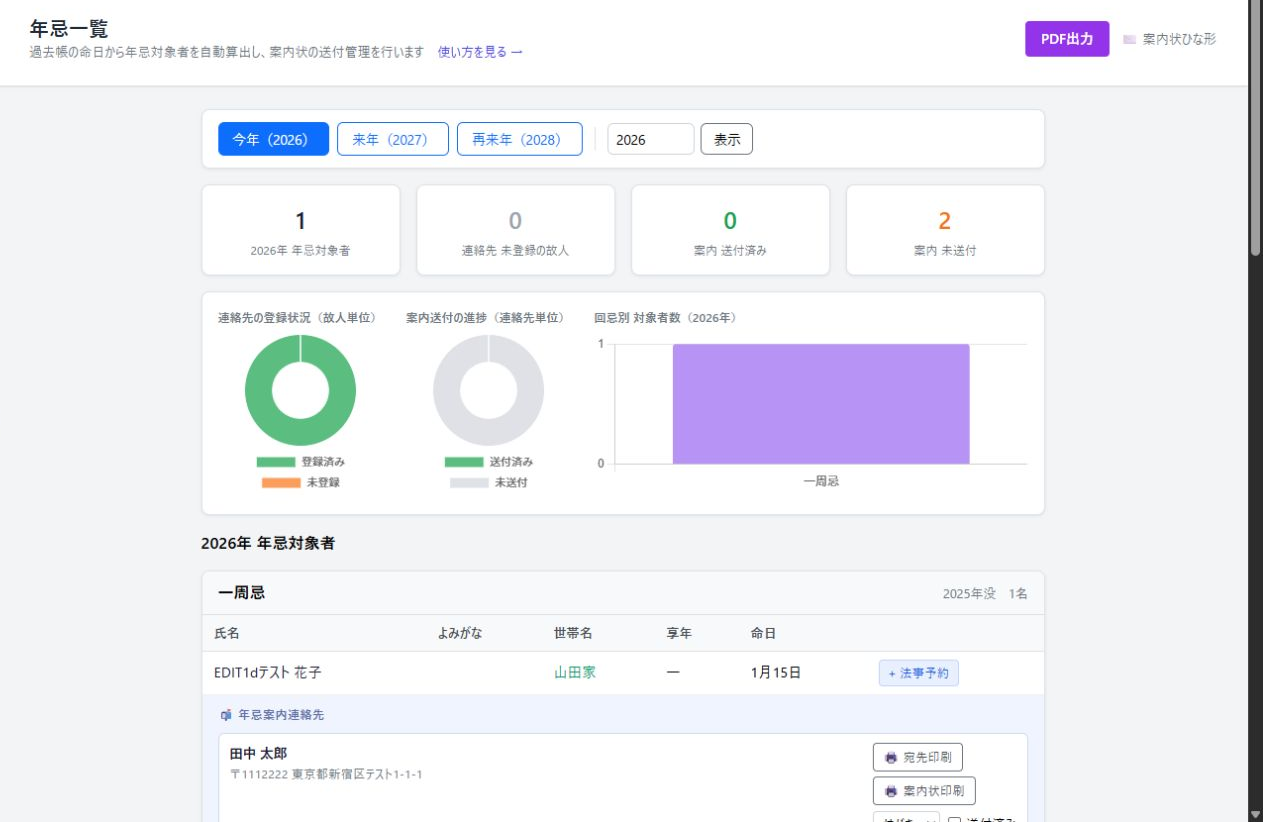Image resolution: width=1263 pixels, height=831 pixels.
Task: Click the 命日 column header
Action: tap(764, 633)
